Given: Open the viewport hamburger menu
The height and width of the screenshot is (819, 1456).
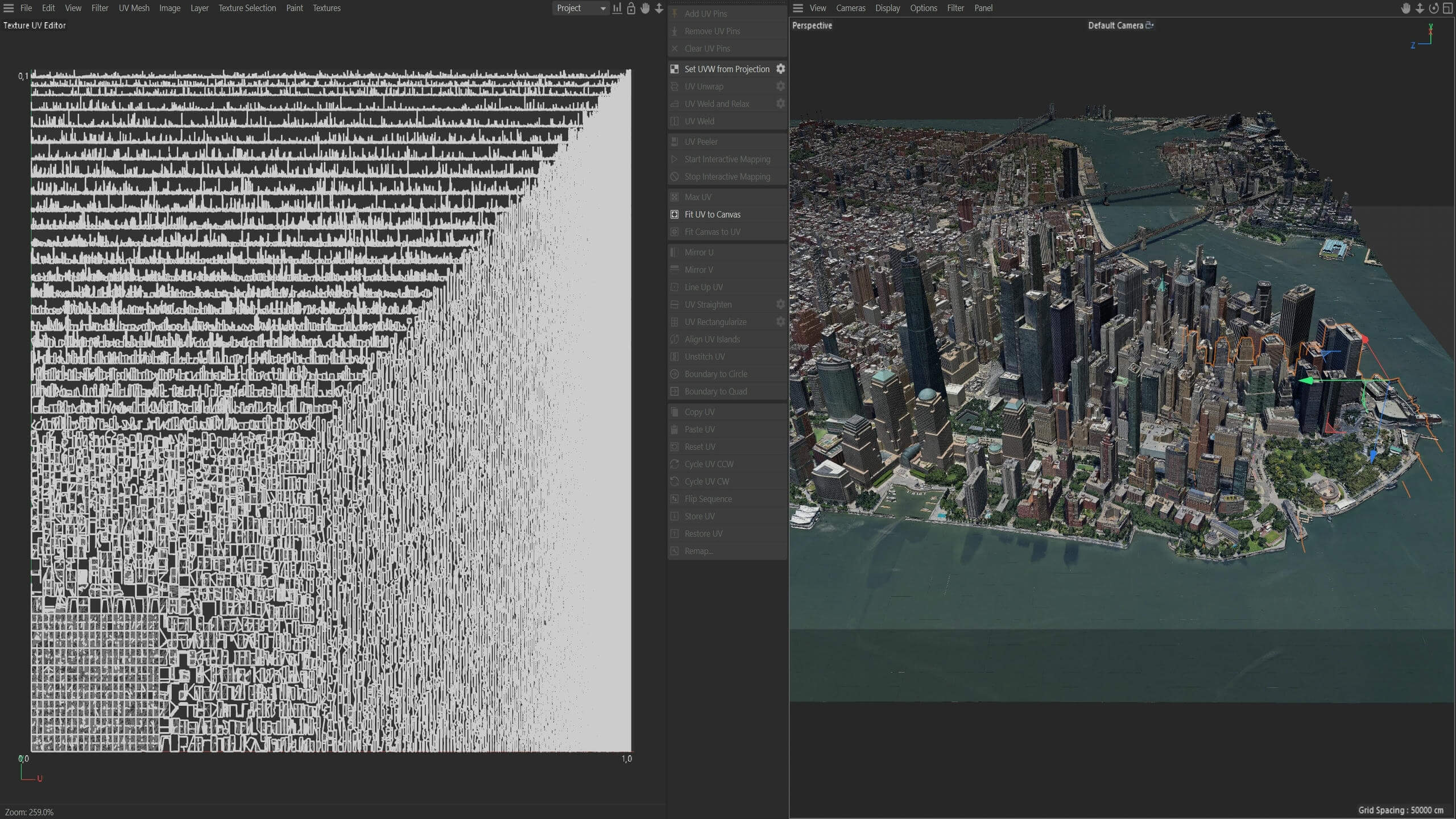Looking at the screenshot, I should coord(798,8).
